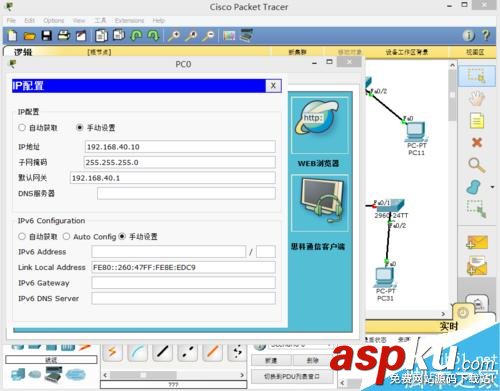
Task: Open the File menu
Action: point(11,20)
